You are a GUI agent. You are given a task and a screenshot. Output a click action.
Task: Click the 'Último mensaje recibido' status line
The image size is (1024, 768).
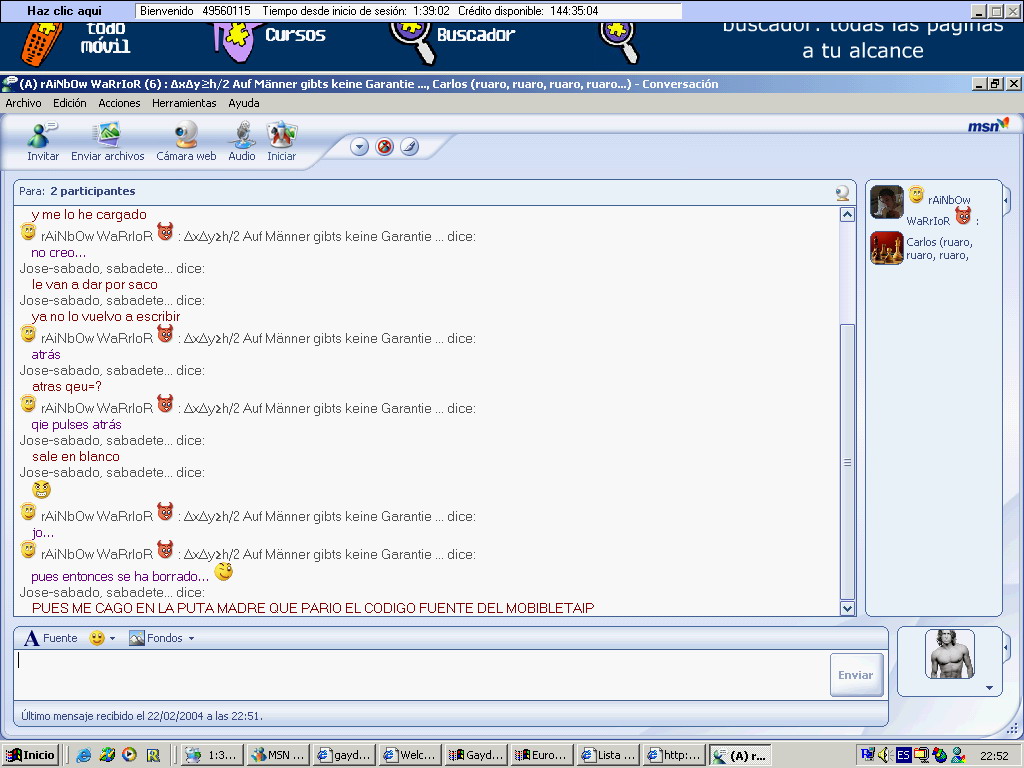pos(142,716)
